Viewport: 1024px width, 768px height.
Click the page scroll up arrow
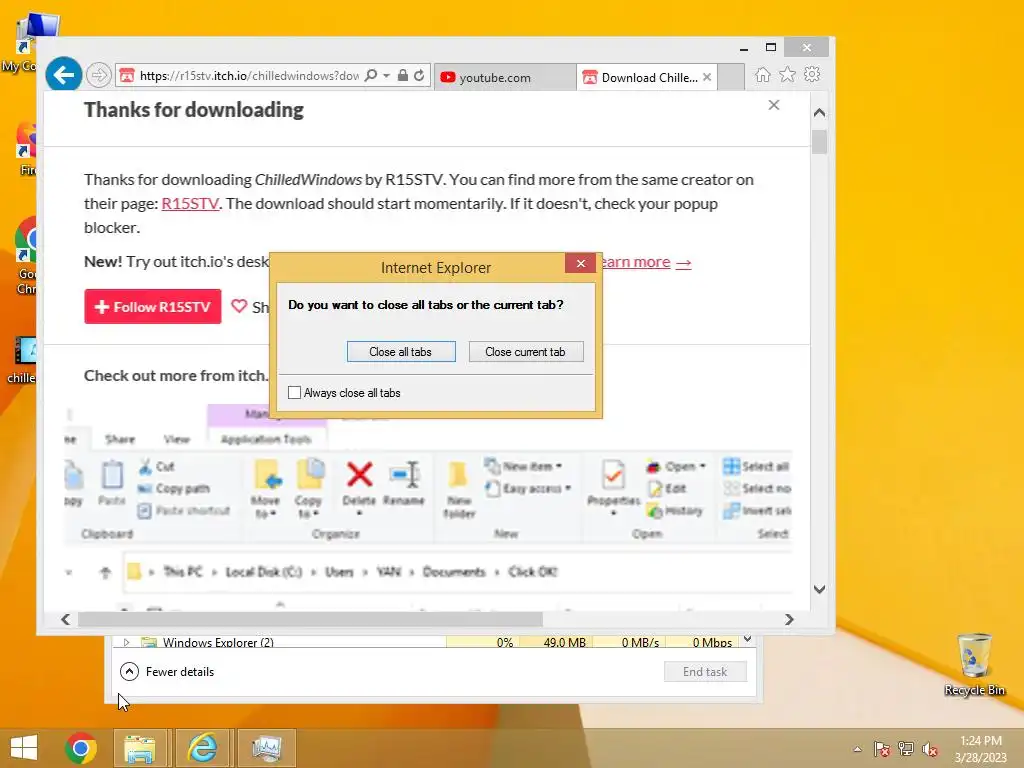820,113
